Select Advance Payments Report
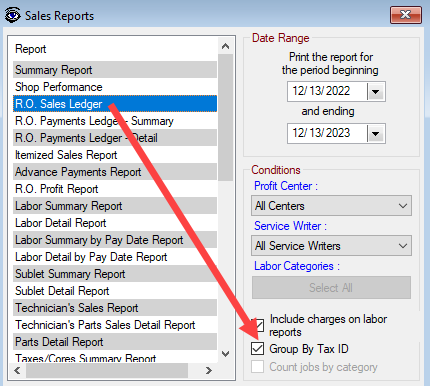Screen dimensions: 430x386 point(115,172)
